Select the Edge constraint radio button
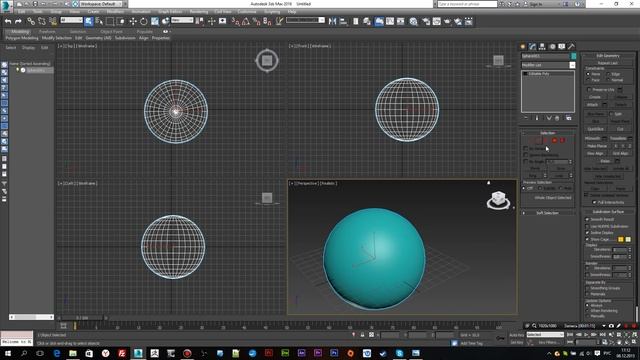This screenshot has height=360, width=640. (608, 74)
